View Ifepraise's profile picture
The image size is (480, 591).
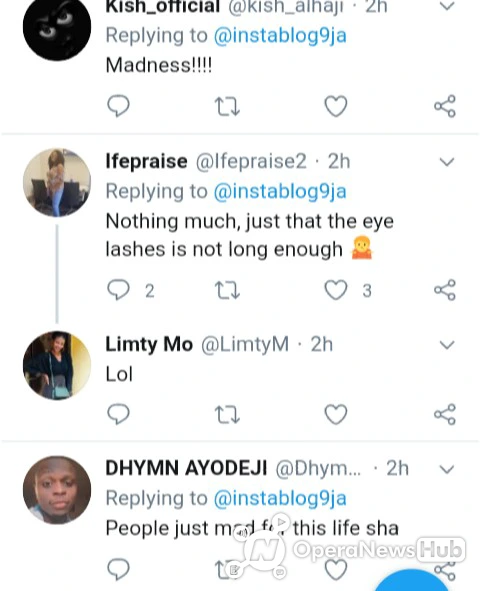pyautogui.click(x=57, y=182)
